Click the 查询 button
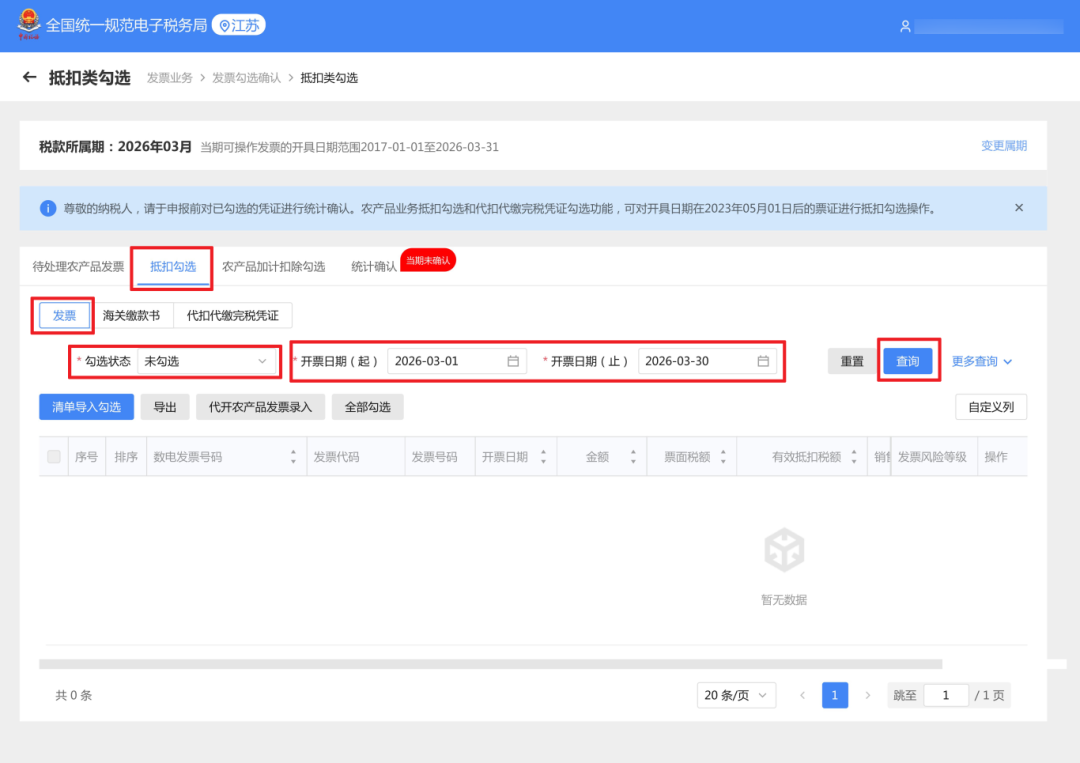Viewport: 1080px width, 763px height. point(908,361)
